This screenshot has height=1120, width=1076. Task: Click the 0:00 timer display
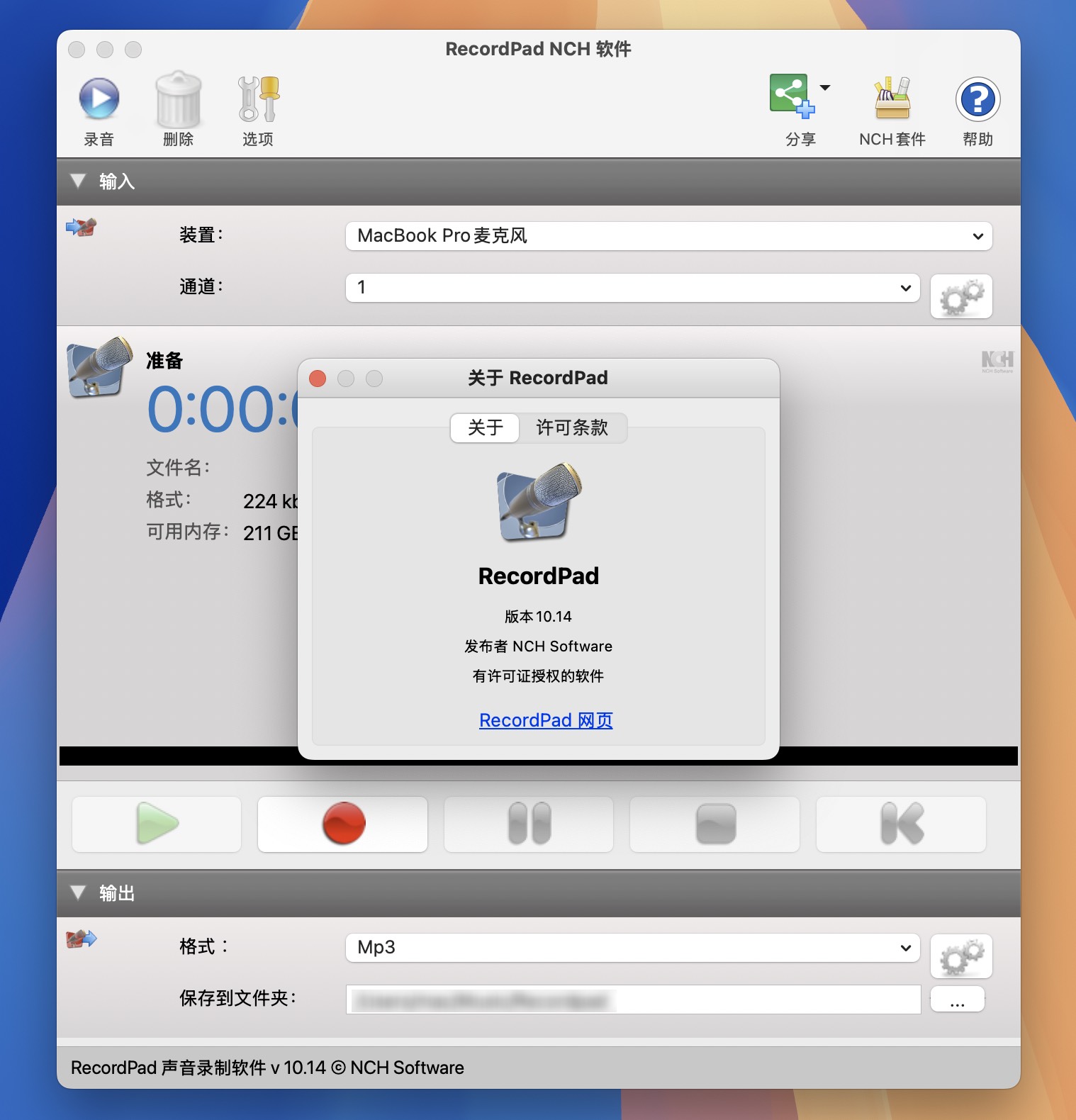[x=222, y=410]
